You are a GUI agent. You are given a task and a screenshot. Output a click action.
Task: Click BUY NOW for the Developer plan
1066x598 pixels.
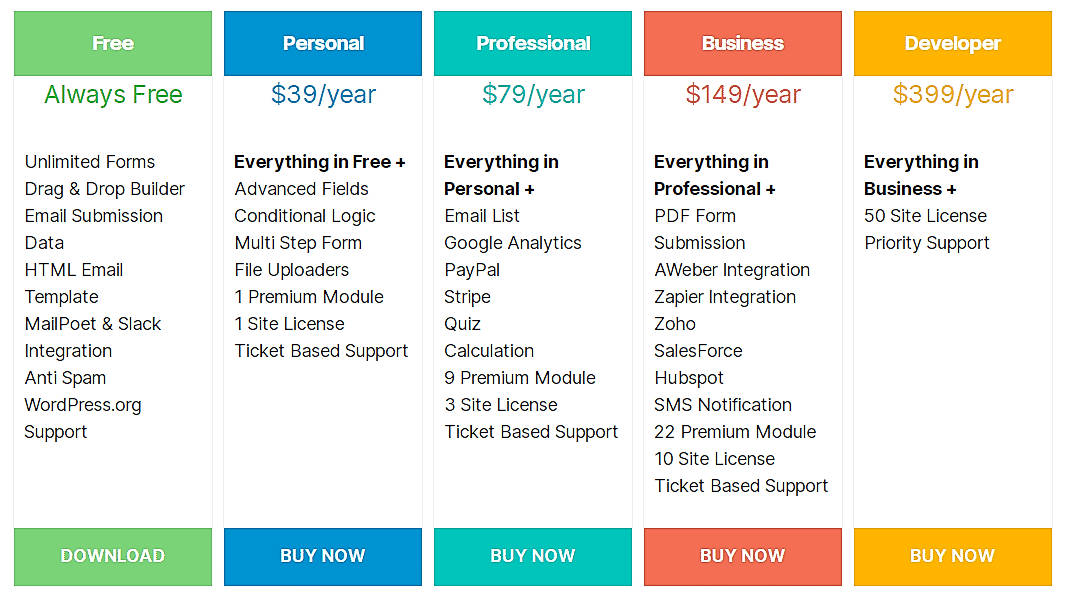[x=952, y=556]
